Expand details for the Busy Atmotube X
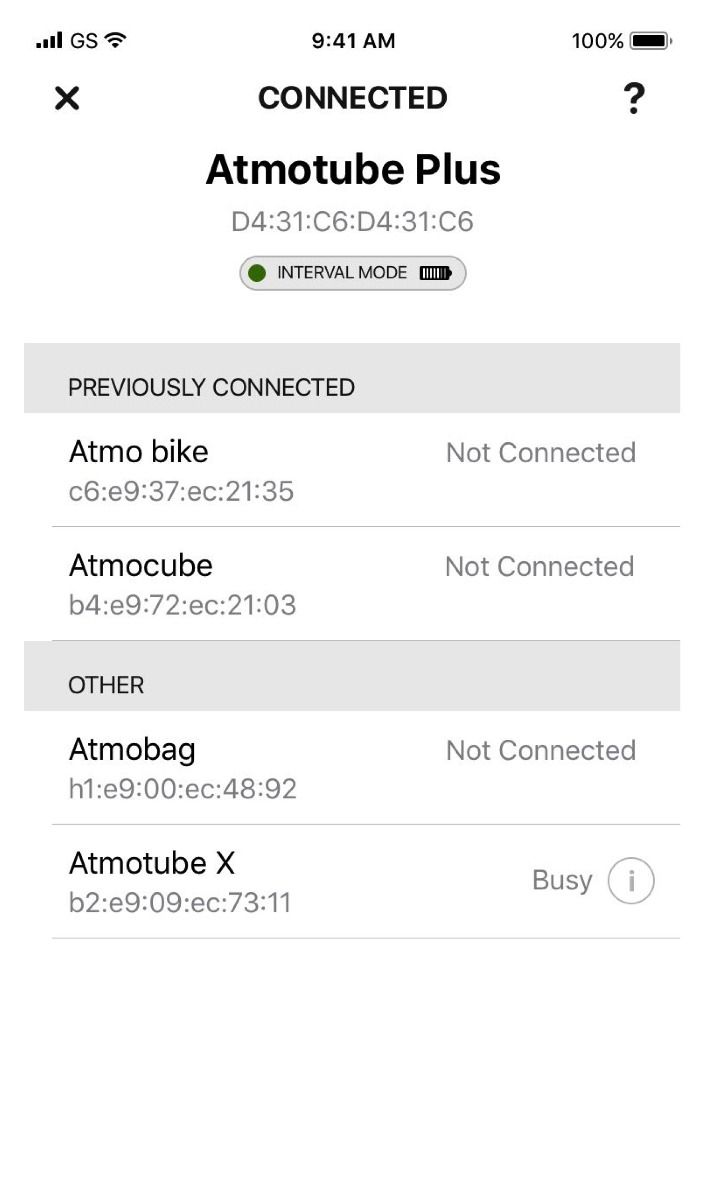 pos(630,879)
